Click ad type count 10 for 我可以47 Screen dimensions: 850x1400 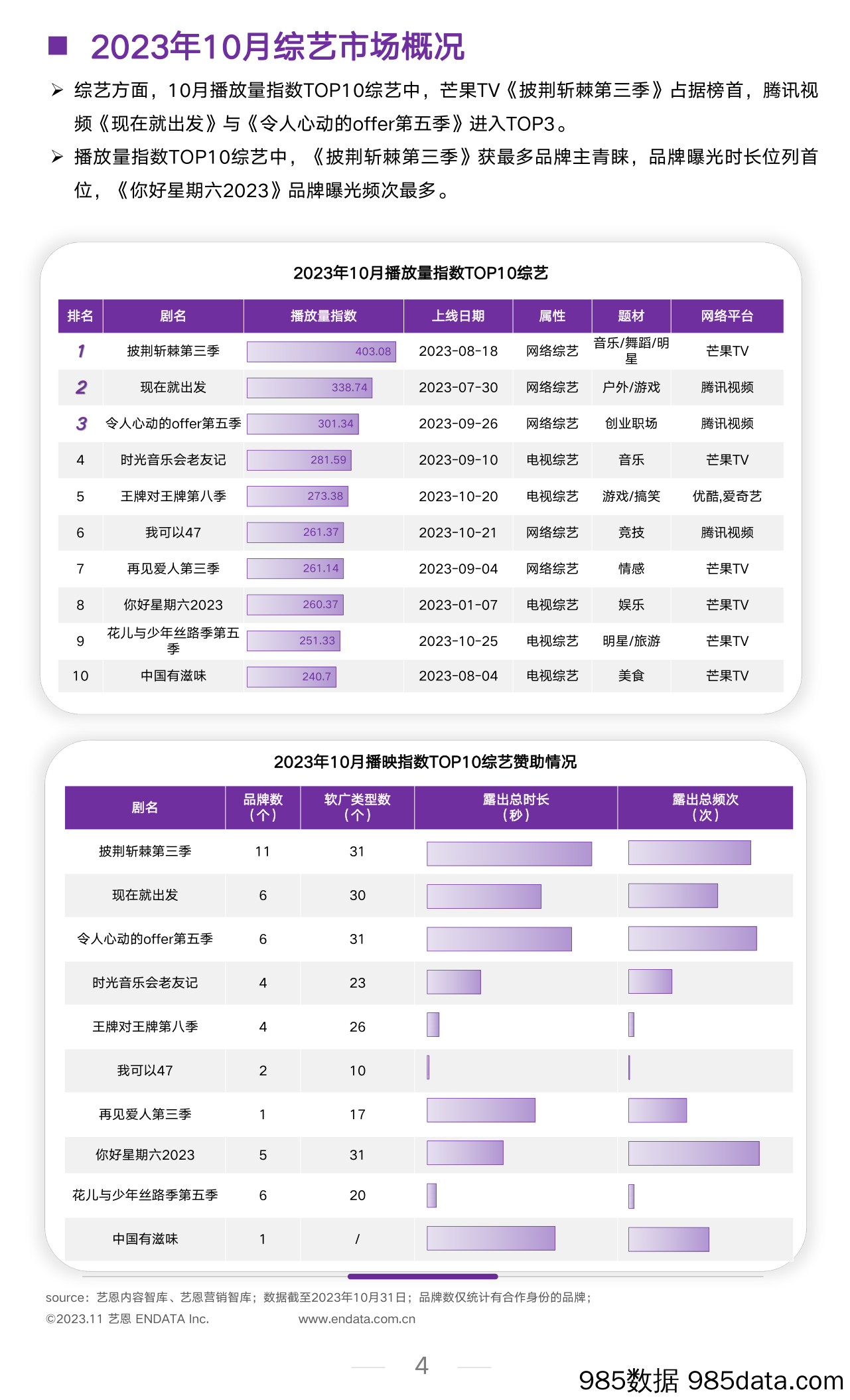pyautogui.click(x=358, y=1071)
